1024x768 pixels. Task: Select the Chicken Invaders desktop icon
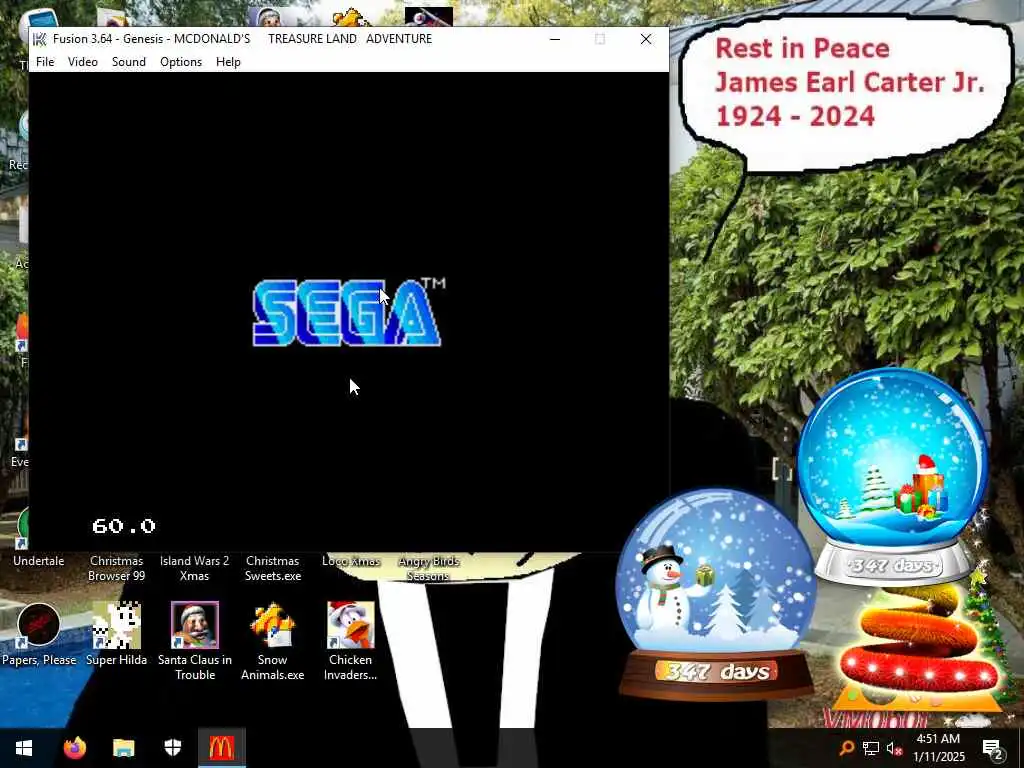point(351,641)
